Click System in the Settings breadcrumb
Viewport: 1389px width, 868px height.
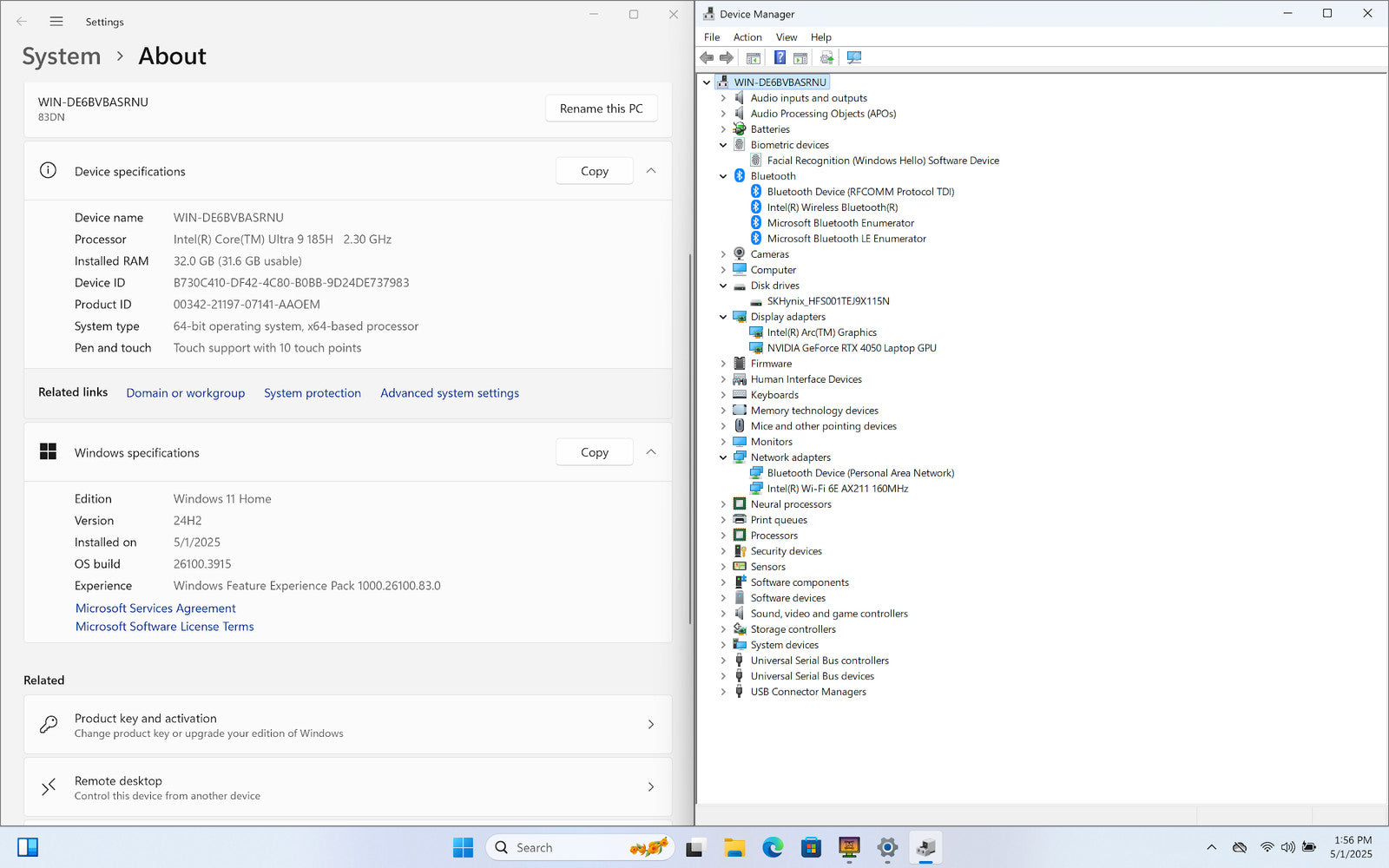pos(62,56)
